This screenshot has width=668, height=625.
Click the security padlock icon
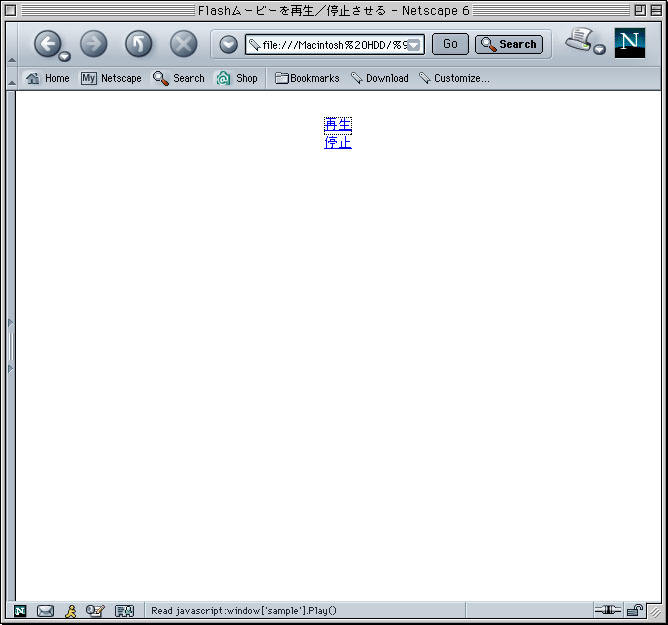[x=635, y=611]
